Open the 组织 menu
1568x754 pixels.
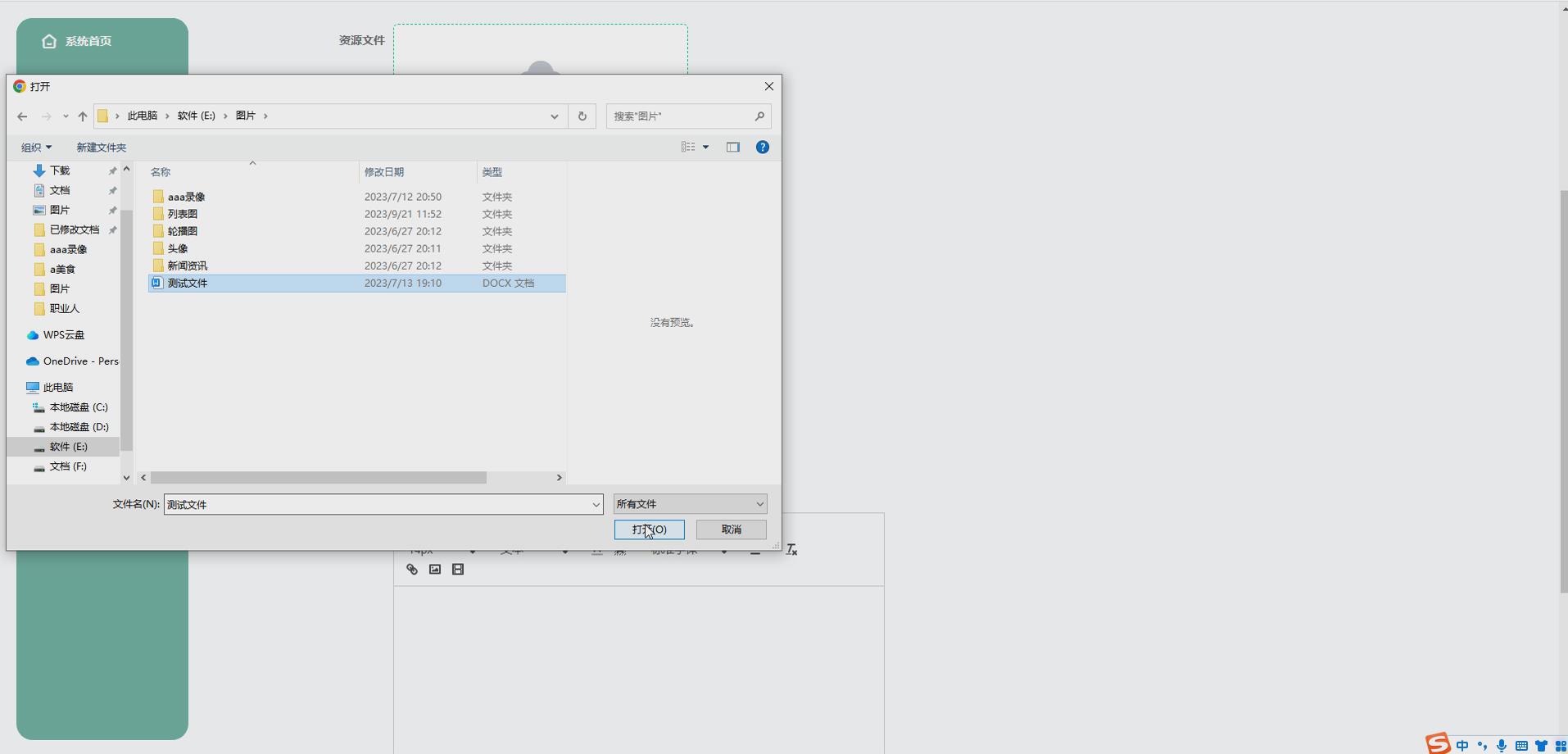pos(36,148)
